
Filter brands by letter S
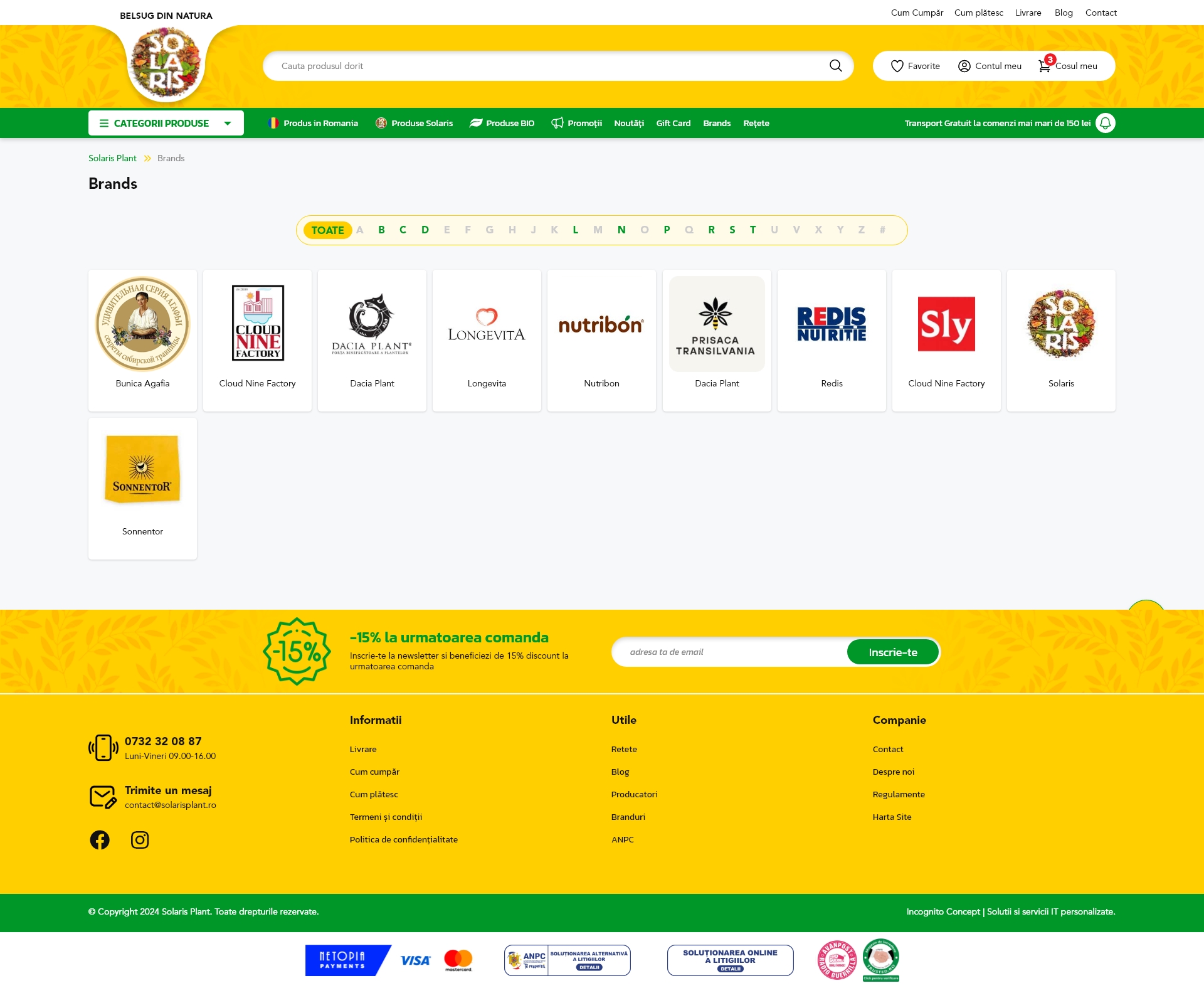[x=732, y=230]
